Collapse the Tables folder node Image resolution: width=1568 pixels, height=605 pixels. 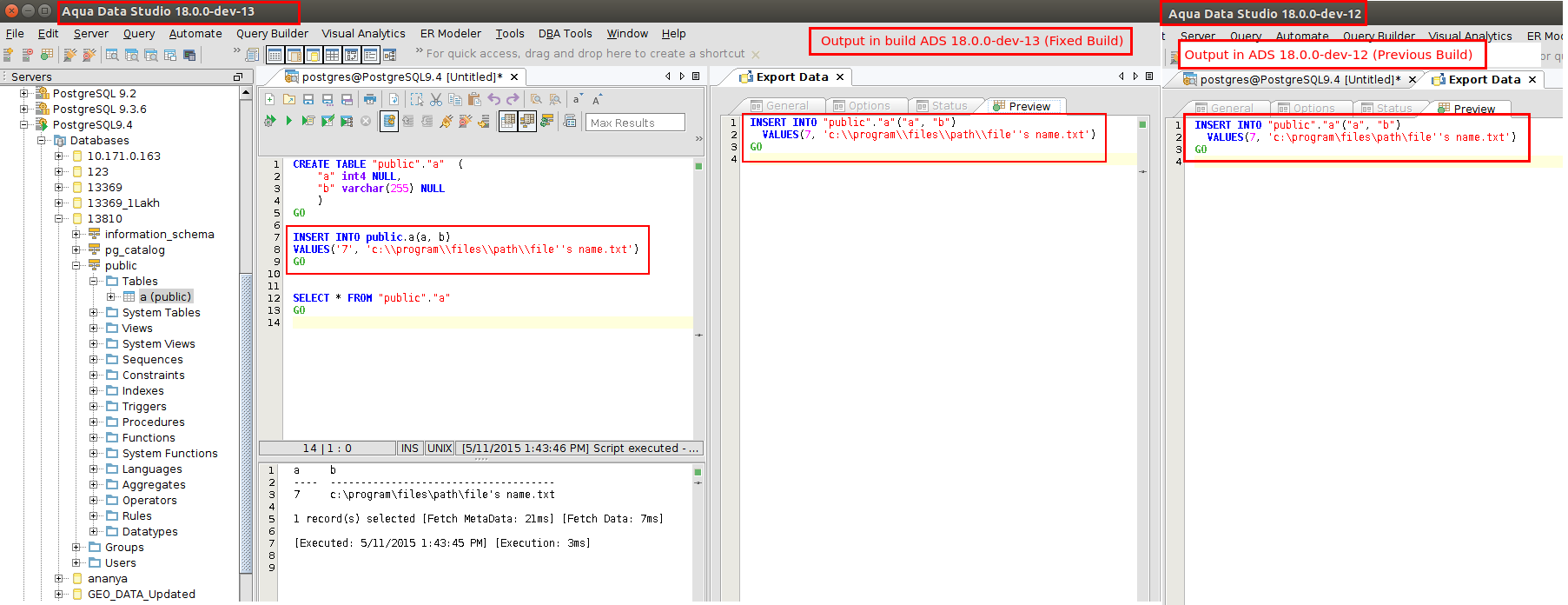93,281
